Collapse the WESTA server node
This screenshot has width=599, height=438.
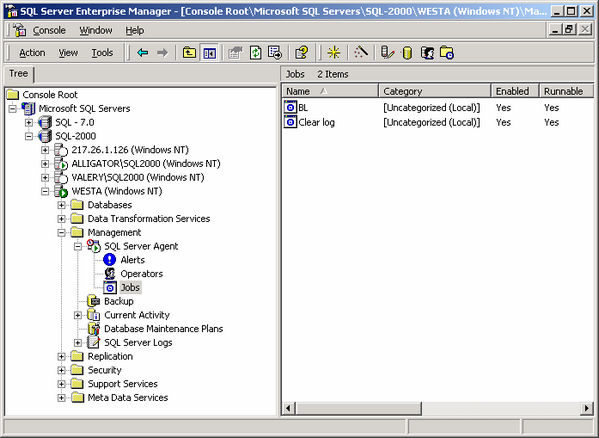45,191
